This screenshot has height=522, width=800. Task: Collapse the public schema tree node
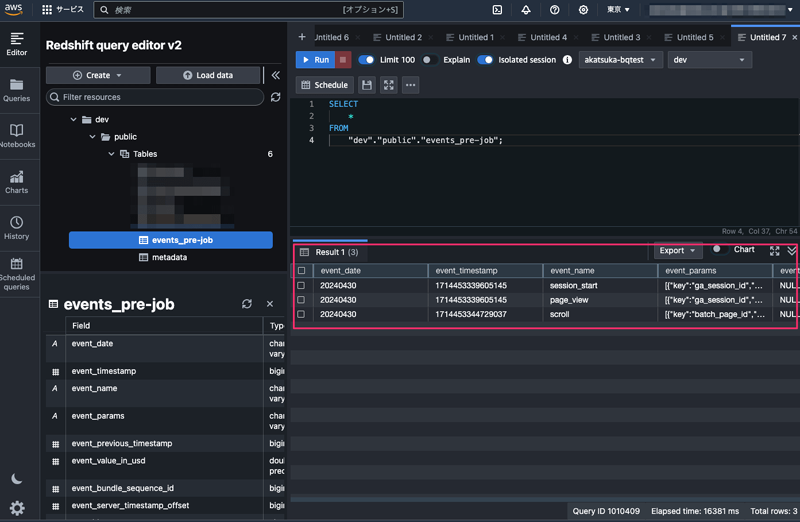(92, 137)
